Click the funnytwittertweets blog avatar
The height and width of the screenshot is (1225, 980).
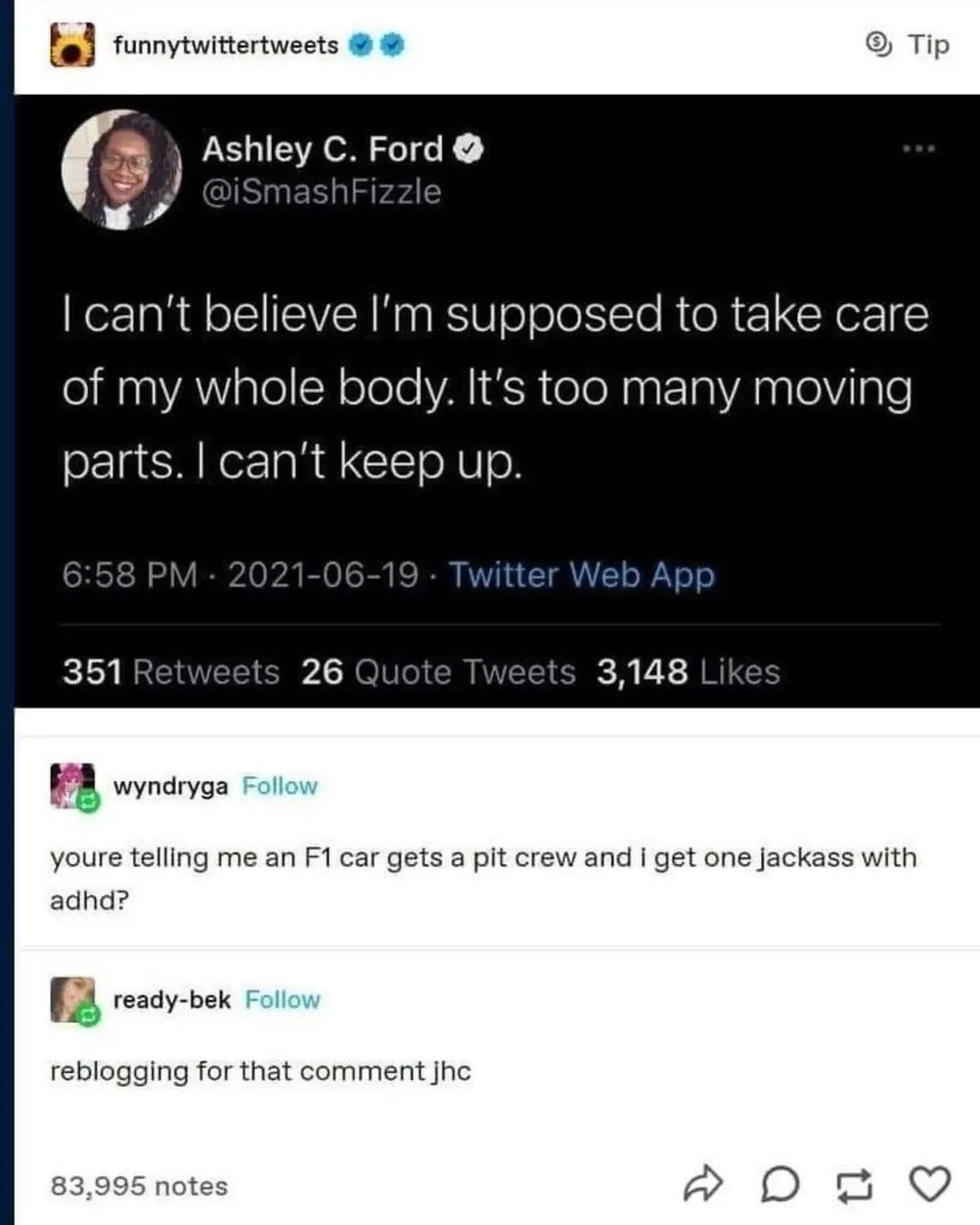tap(72, 44)
